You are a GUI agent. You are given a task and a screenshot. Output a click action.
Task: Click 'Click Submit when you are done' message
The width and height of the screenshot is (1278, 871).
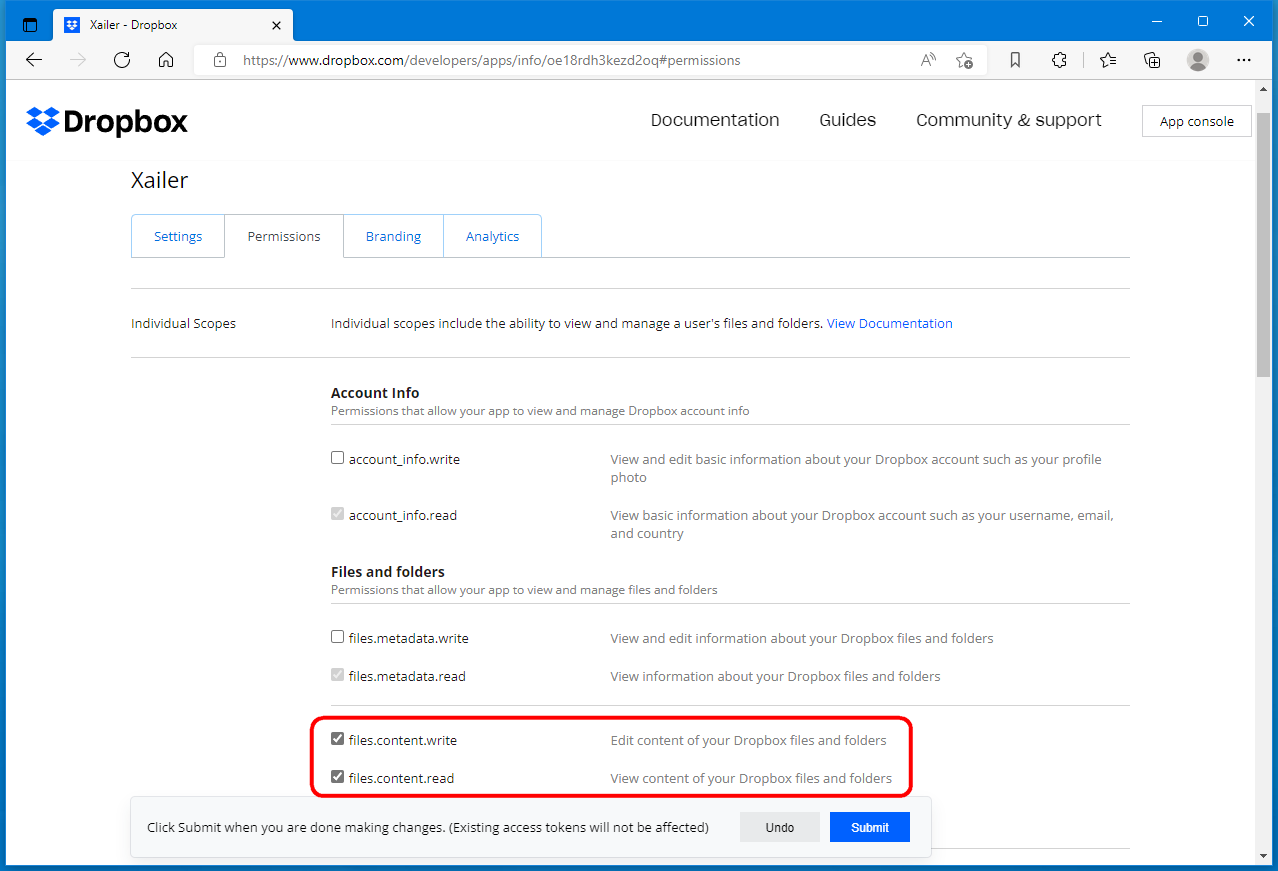click(x=428, y=827)
